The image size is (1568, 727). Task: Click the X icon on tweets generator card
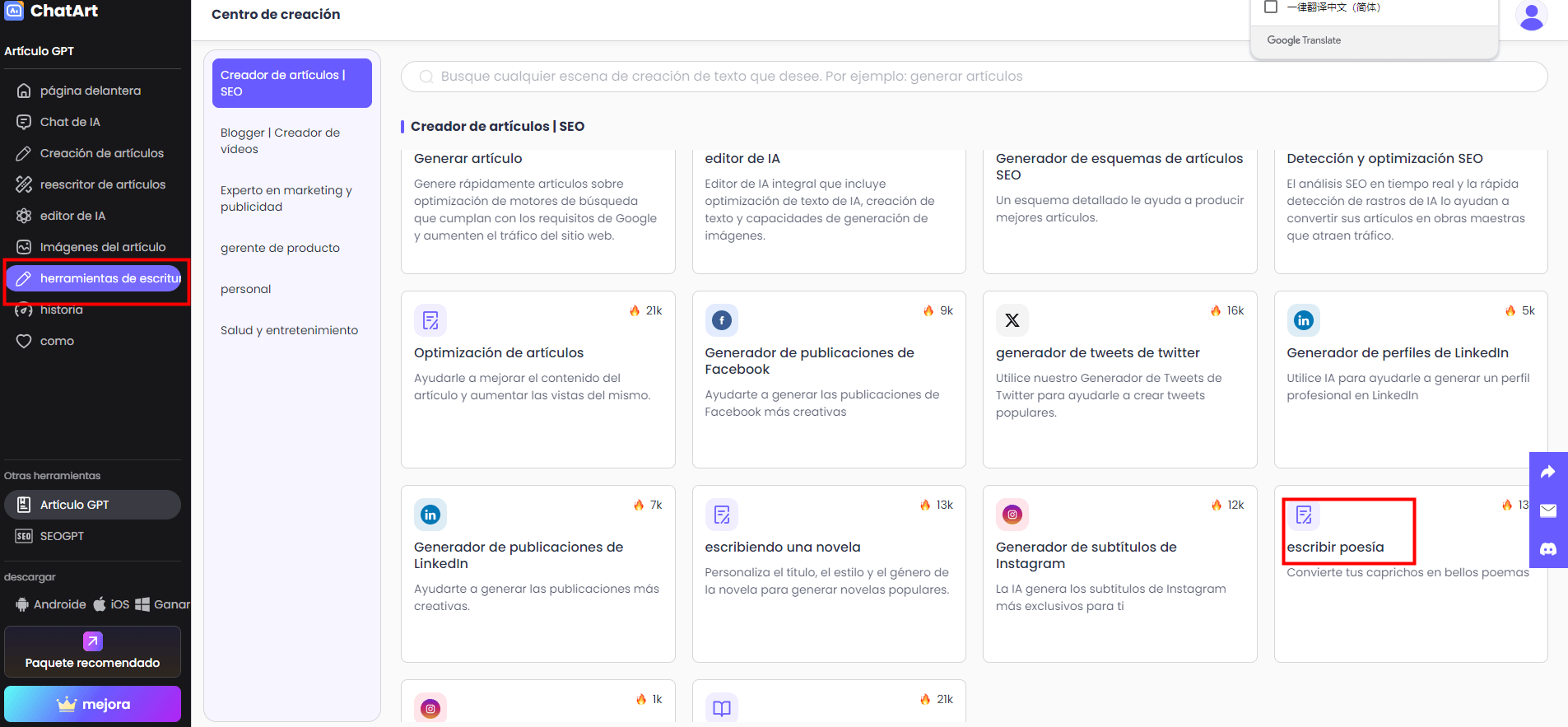tap(1012, 320)
